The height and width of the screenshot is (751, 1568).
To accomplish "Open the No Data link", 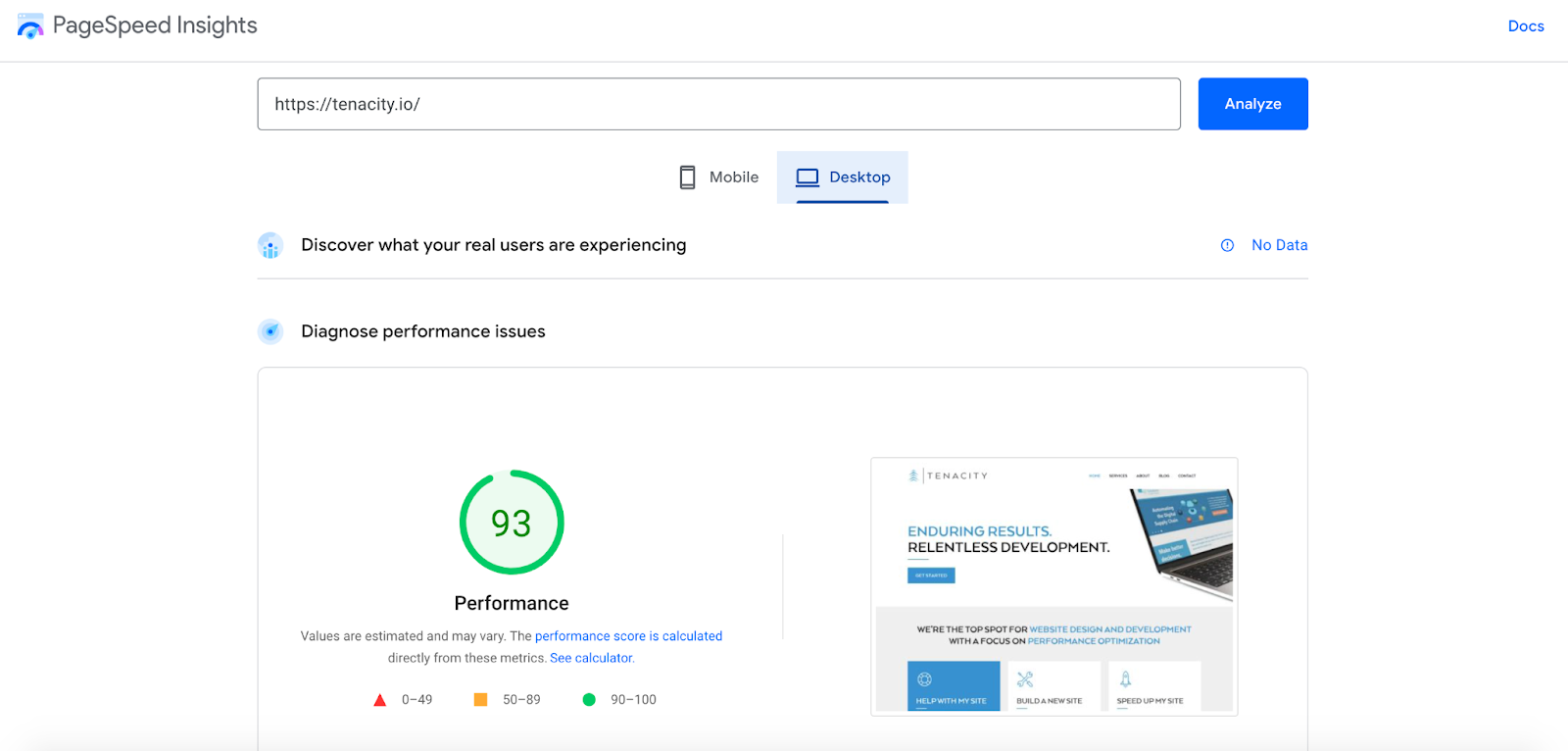I will coord(1280,245).
